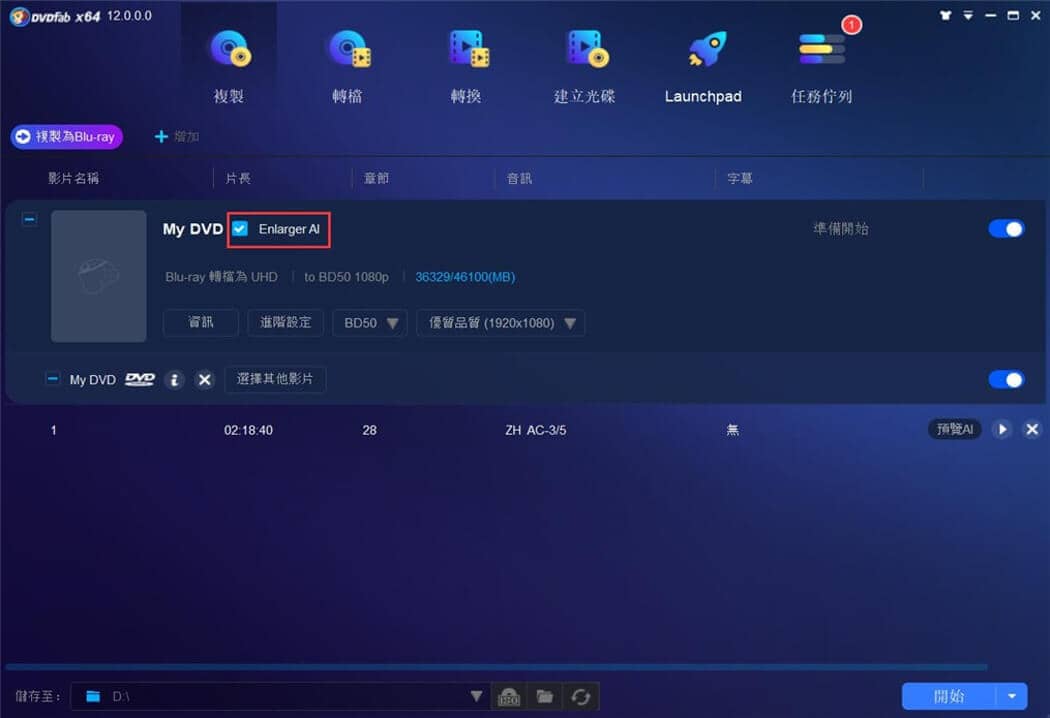This screenshot has height=718, width=1050.
Task: Click the horizontal scrollbar above the output path
Action: [x=496, y=667]
